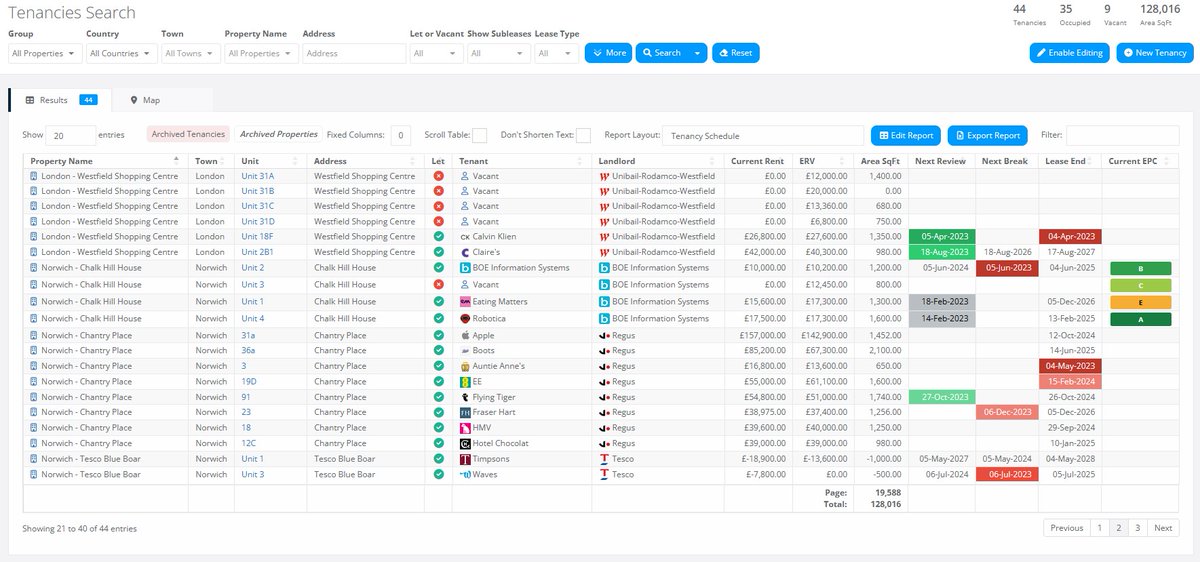This screenshot has height=562, width=1200.
Task: Click the Reset button
Action: tap(735, 53)
